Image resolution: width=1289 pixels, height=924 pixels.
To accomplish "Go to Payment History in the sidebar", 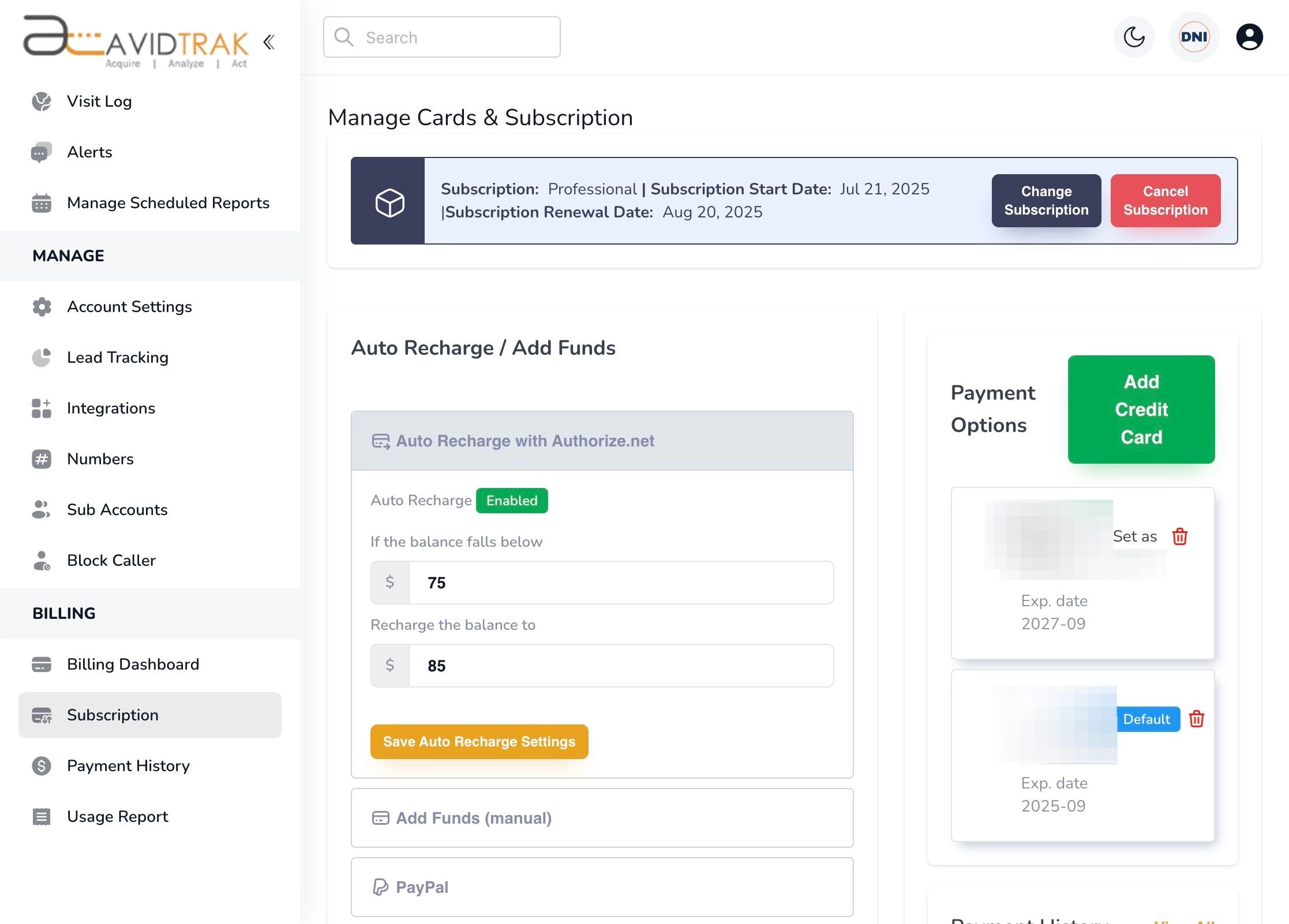I will tap(128, 765).
